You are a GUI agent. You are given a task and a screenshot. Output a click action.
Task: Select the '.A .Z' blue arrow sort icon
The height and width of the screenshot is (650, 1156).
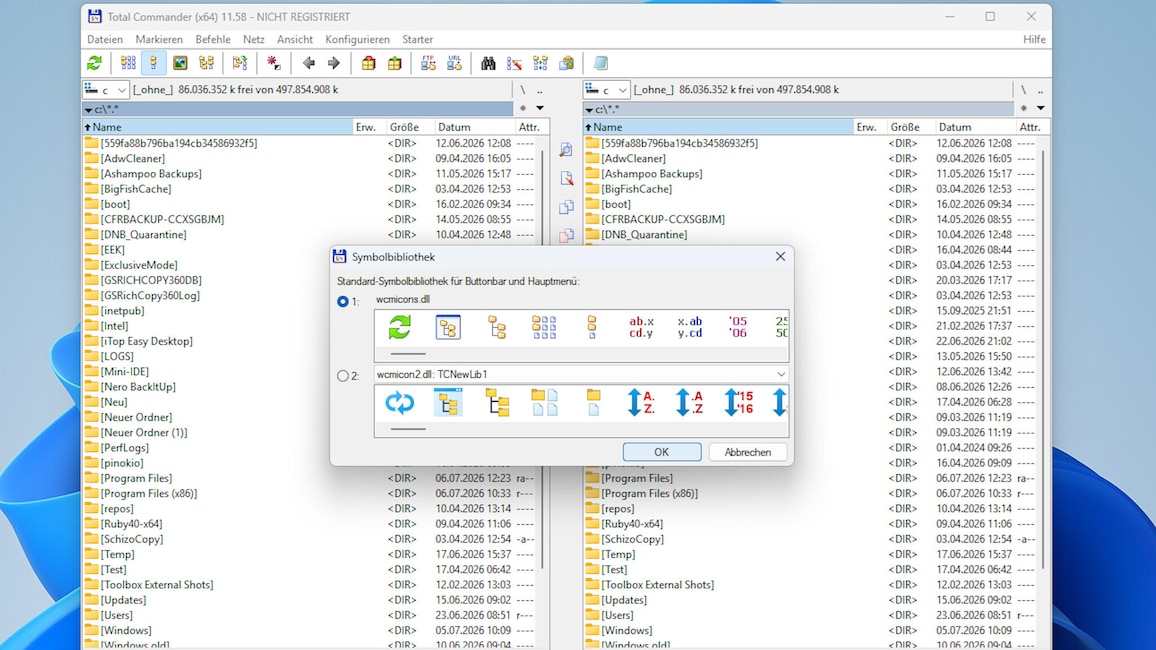click(x=690, y=402)
